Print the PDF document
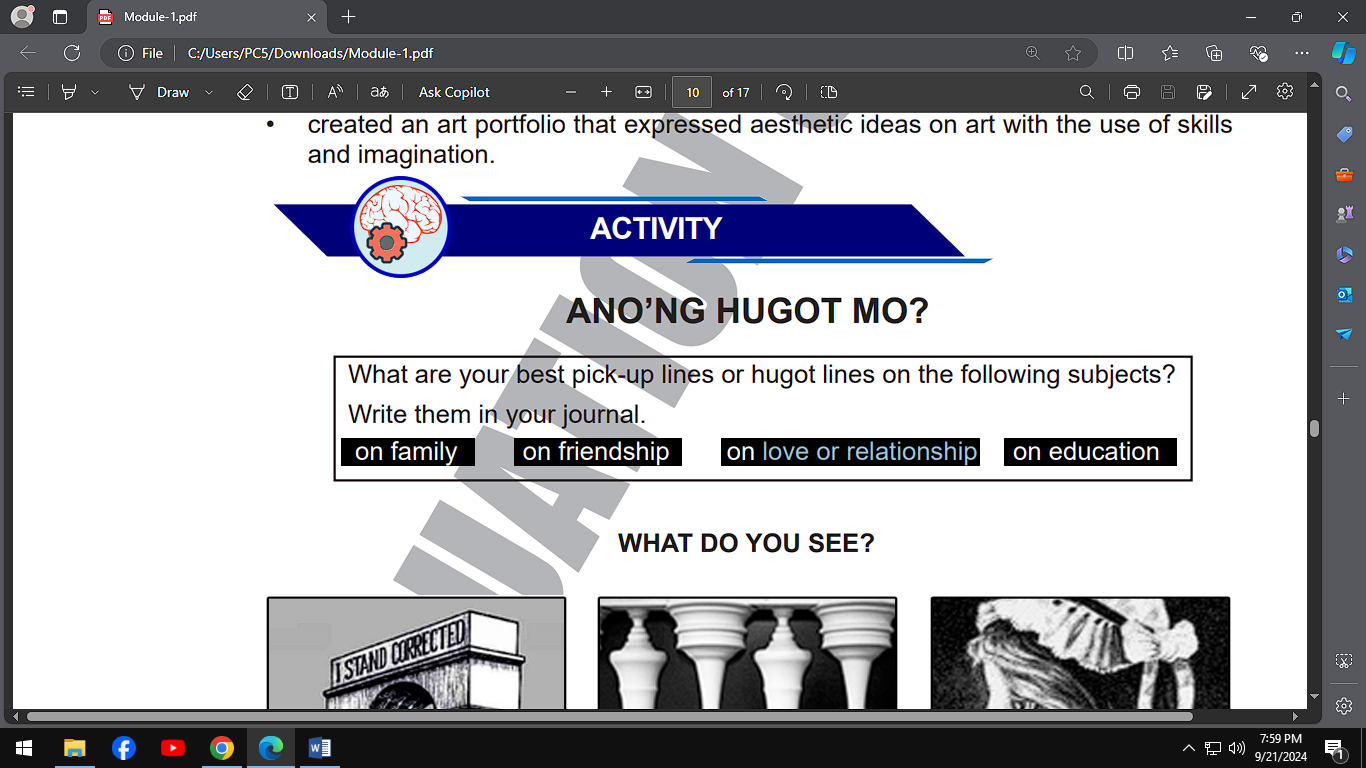Viewport: 1366px width, 768px height. (1132, 92)
